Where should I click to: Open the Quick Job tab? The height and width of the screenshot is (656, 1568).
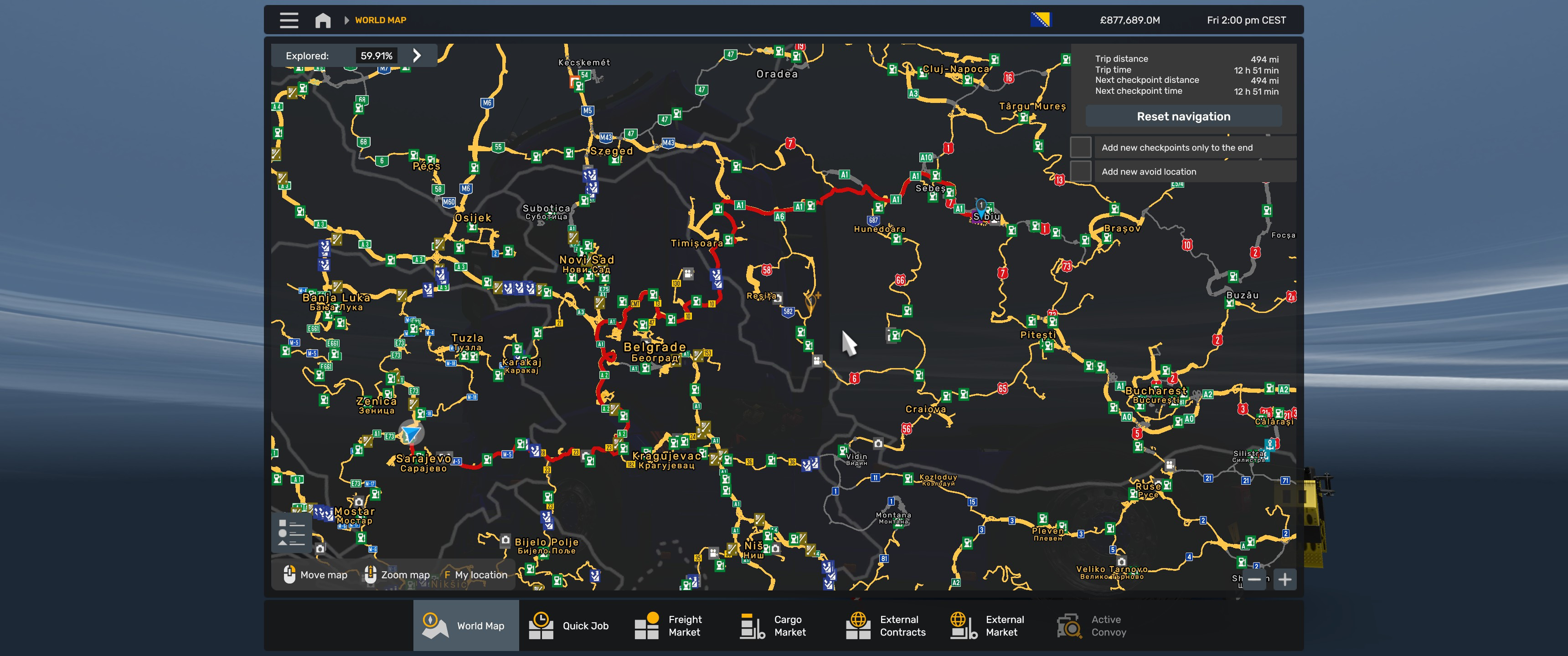coord(569,625)
